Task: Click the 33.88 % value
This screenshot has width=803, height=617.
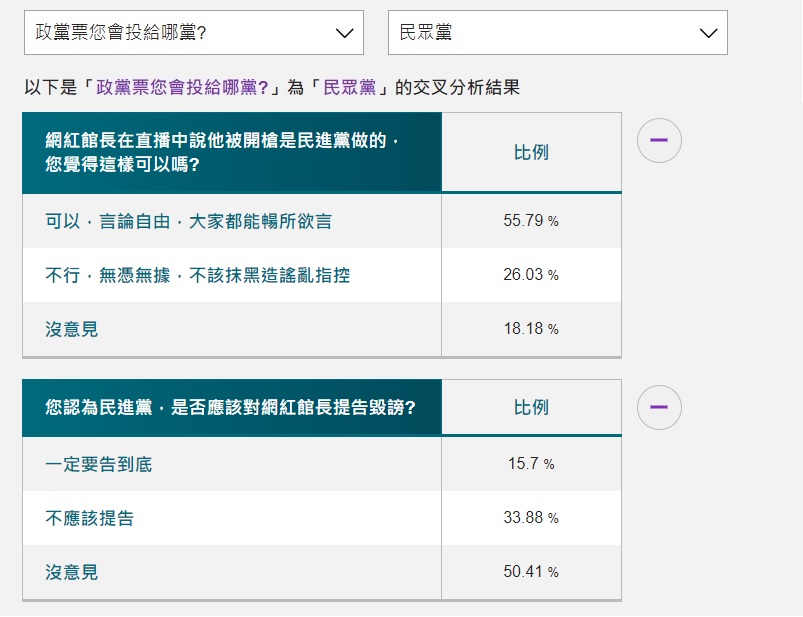Action: click(531, 517)
